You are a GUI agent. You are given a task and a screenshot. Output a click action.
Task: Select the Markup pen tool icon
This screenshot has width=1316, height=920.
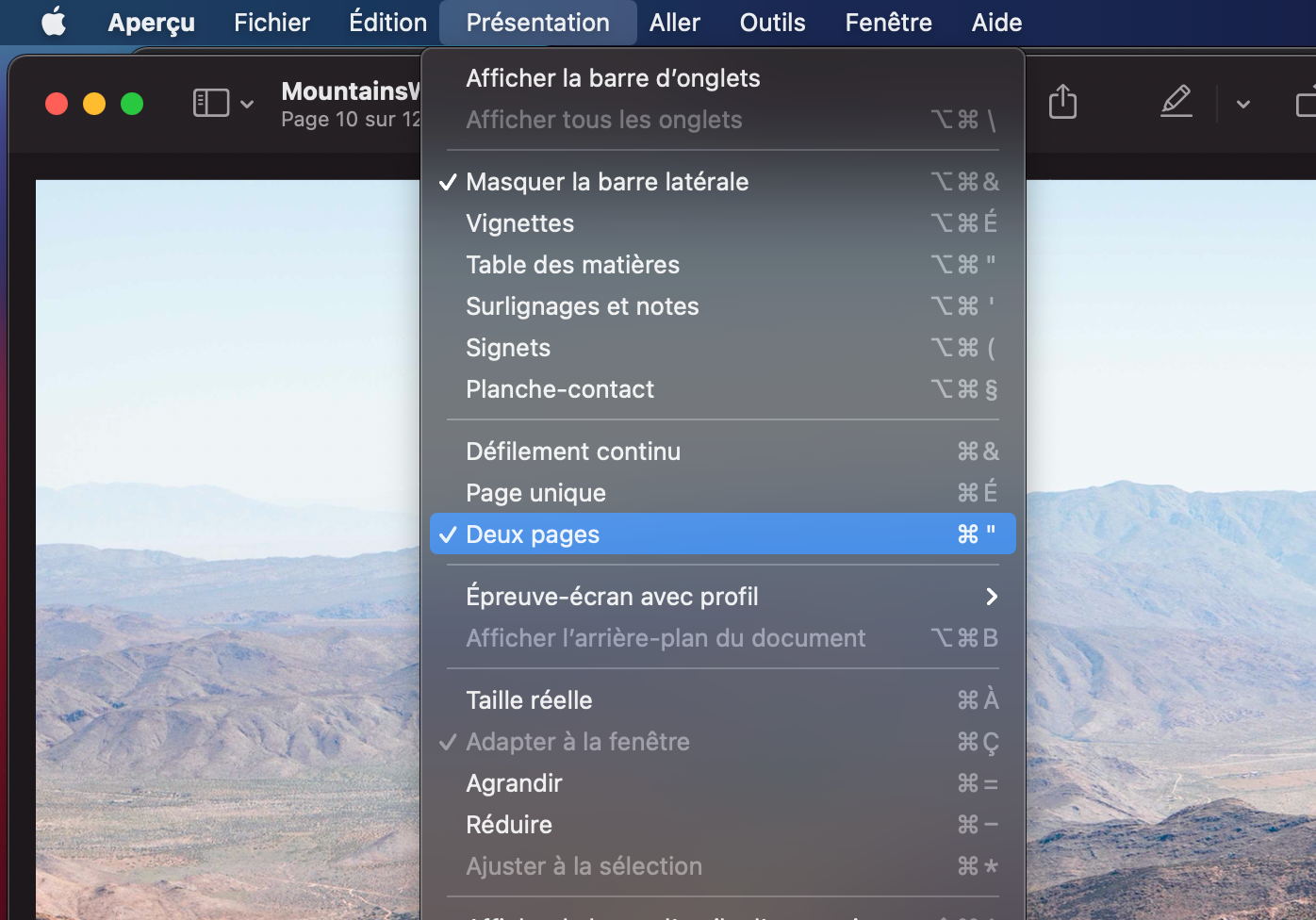[x=1176, y=102]
